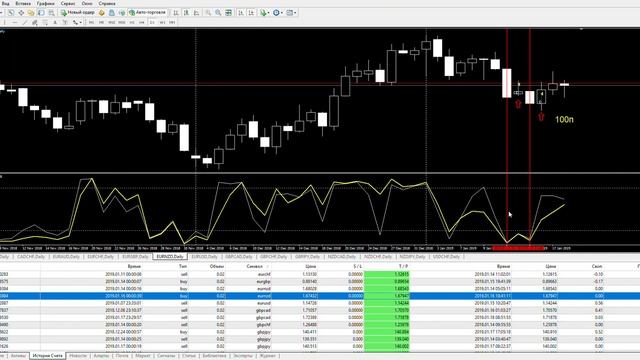This screenshot has height=360, width=640.
Task: Open the Strategy Tester icon
Action: (x=51, y=13)
